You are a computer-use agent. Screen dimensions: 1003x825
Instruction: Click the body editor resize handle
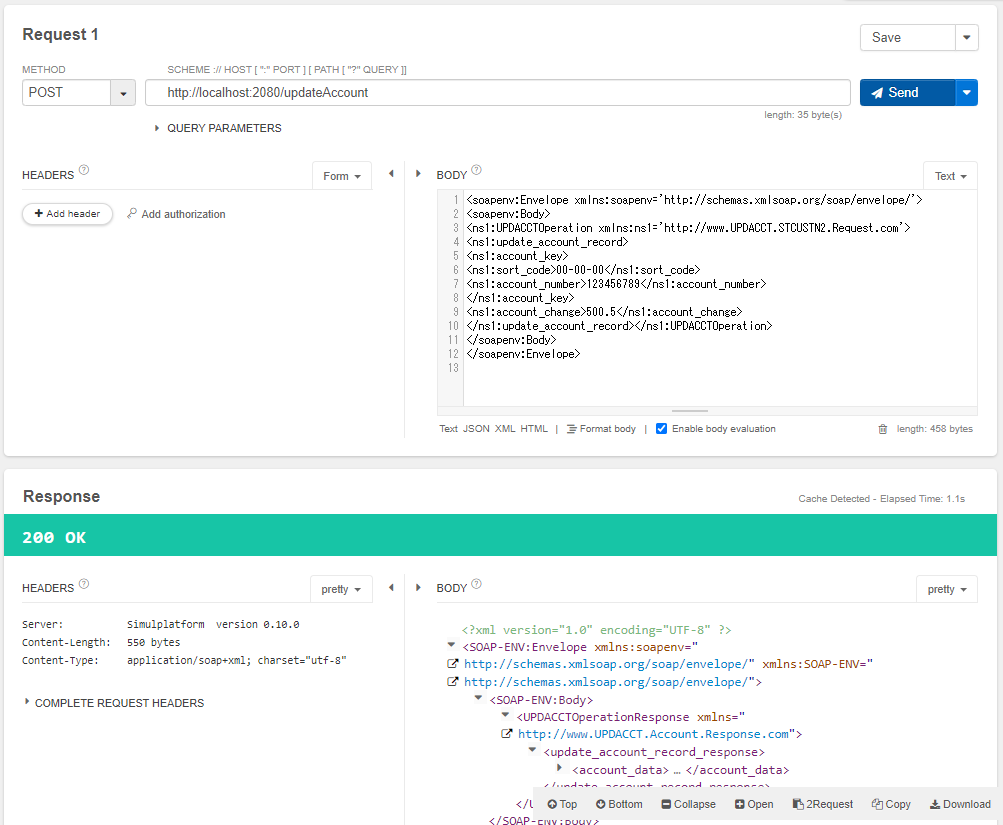point(690,411)
